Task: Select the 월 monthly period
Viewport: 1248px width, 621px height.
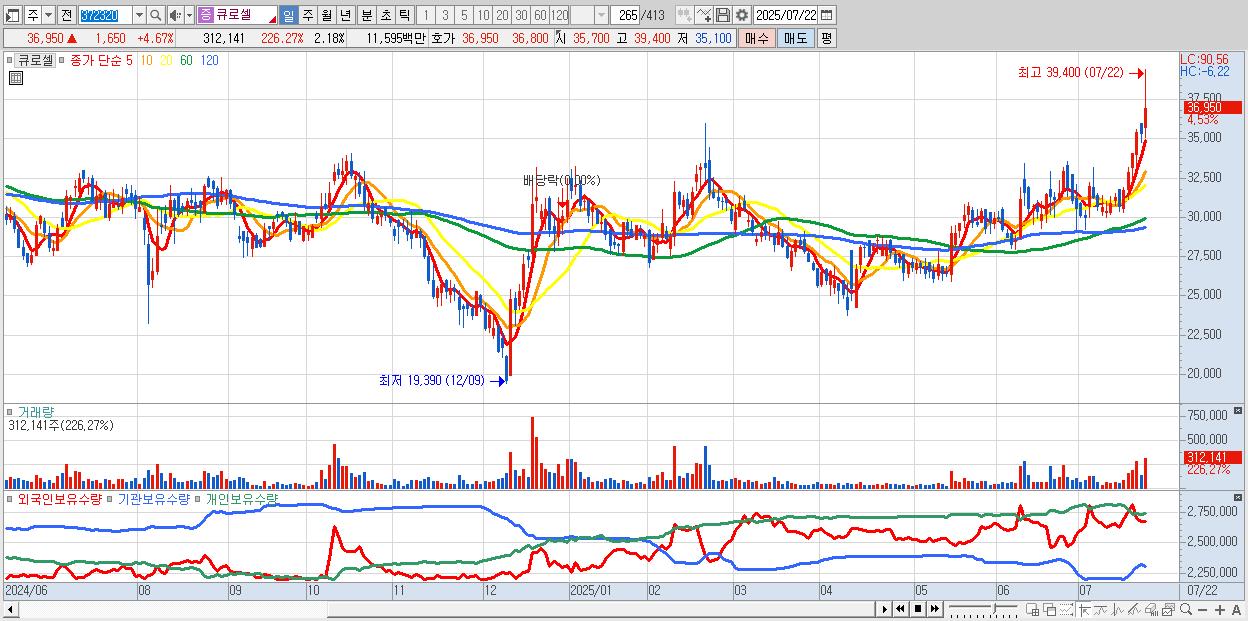Action: coord(326,15)
